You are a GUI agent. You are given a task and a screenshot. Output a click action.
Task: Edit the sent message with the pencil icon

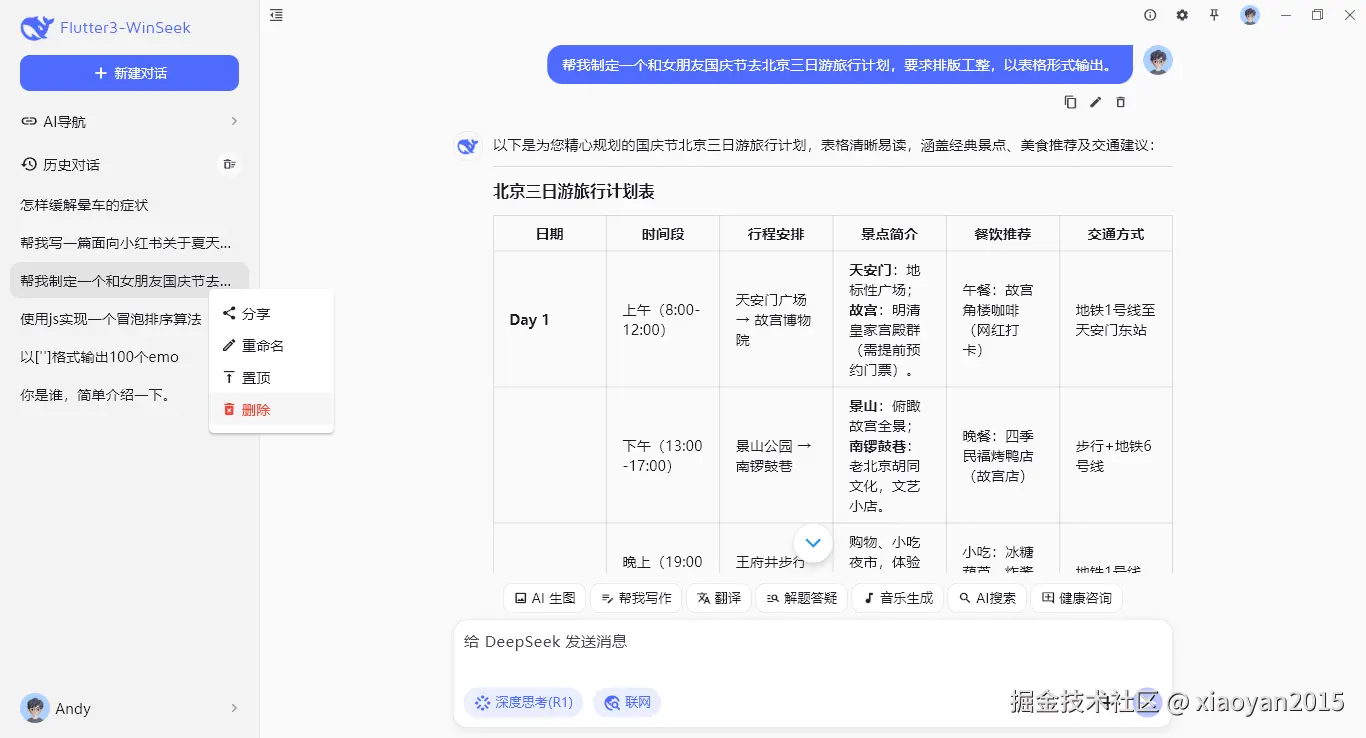(1095, 101)
